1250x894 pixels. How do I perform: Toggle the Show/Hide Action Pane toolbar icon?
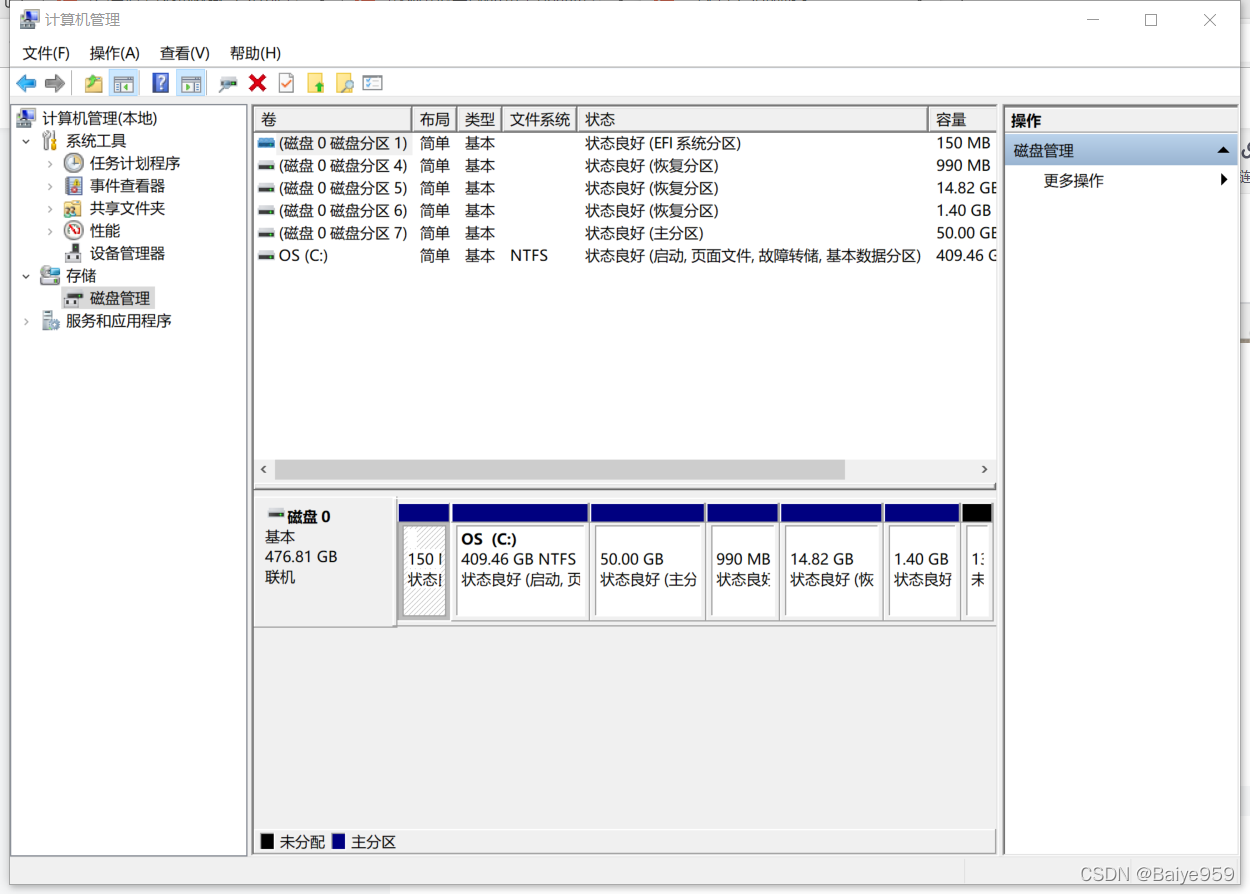coord(190,84)
